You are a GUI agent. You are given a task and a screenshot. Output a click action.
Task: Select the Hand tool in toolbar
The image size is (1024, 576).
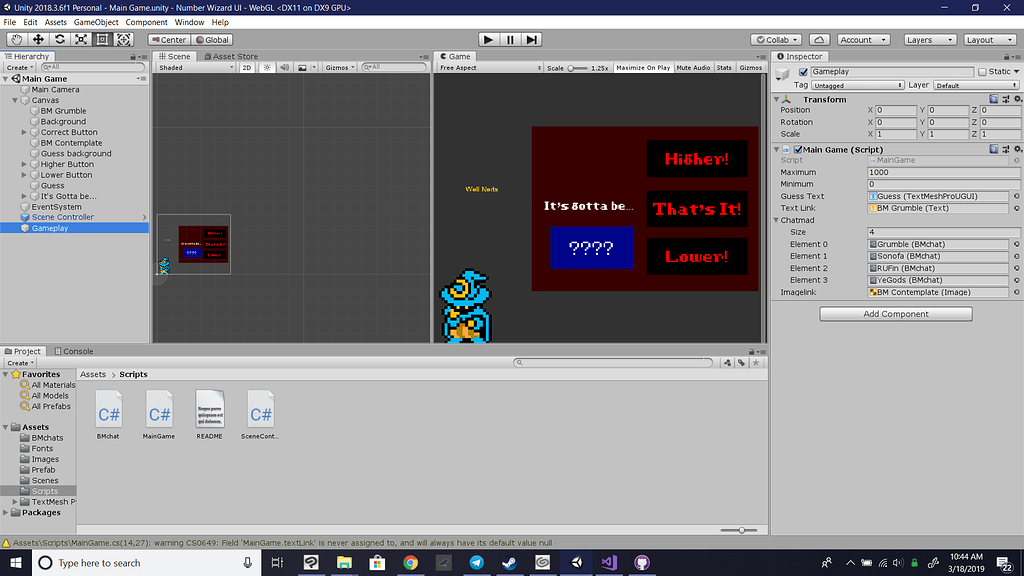pos(16,39)
